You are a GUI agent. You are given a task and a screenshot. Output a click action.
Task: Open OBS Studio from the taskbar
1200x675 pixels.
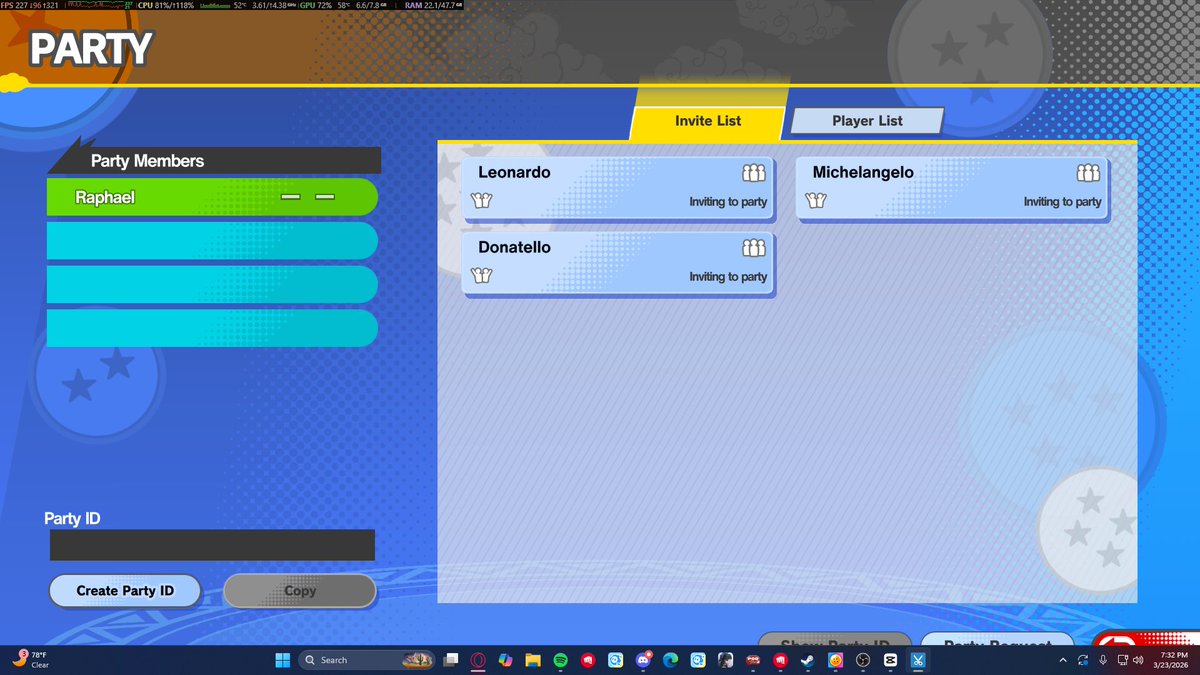point(863,660)
